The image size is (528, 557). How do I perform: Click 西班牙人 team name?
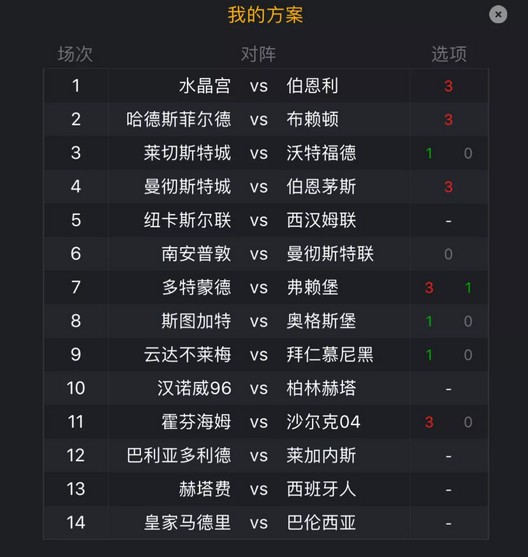pos(321,489)
